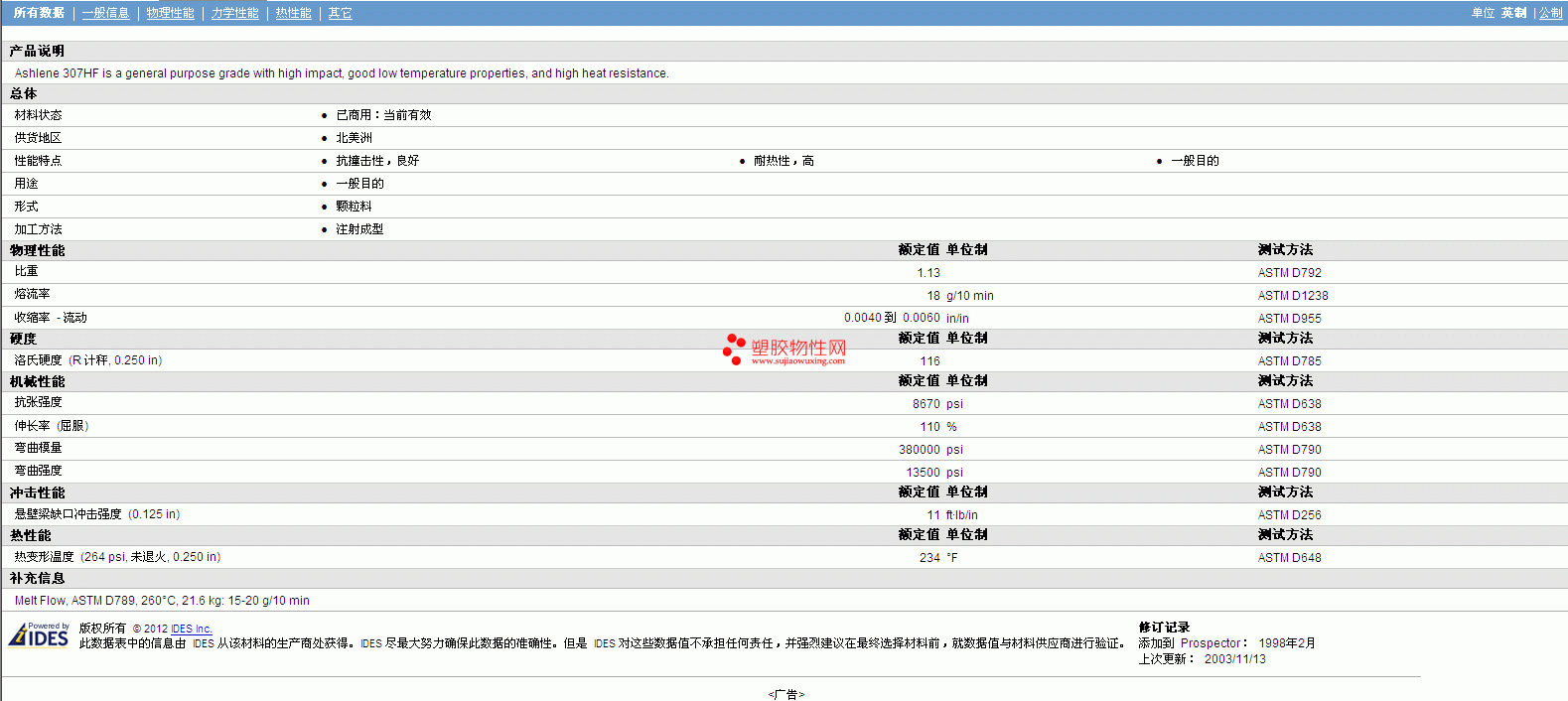
Task: Click the 北美洲 availability value
Action: tap(354, 138)
